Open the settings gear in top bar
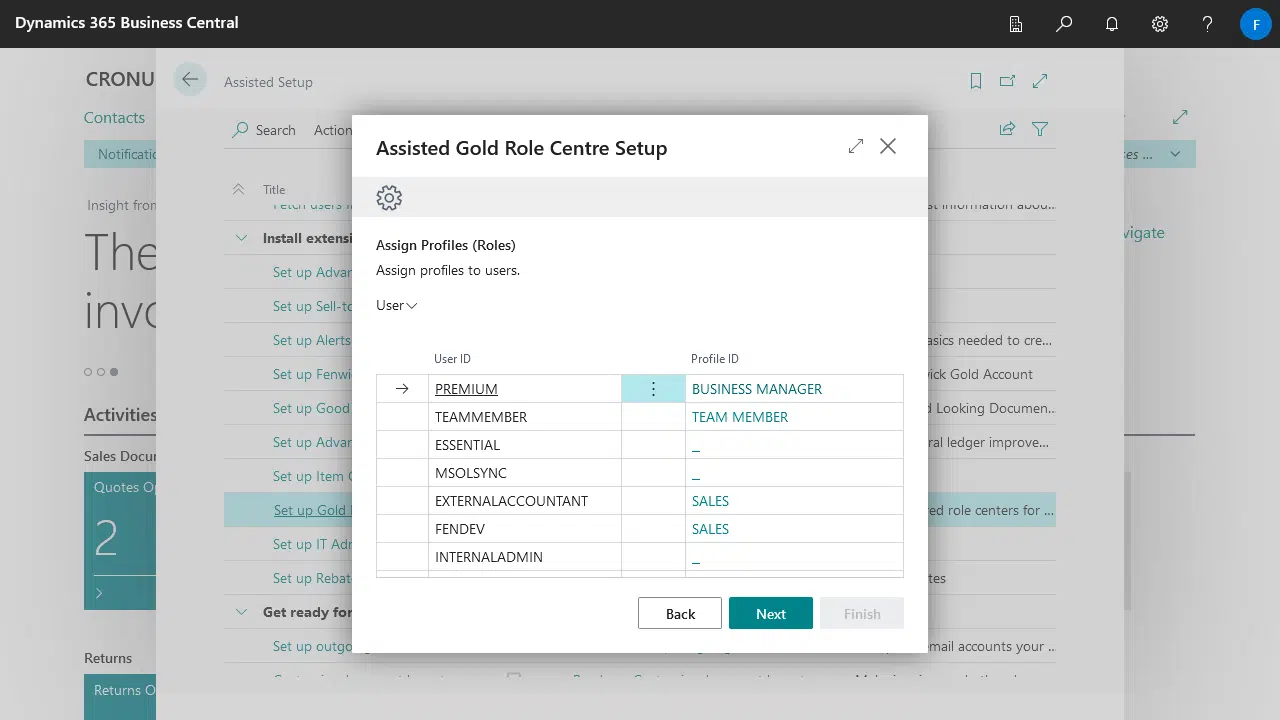Image resolution: width=1280 pixels, height=720 pixels. click(1160, 24)
